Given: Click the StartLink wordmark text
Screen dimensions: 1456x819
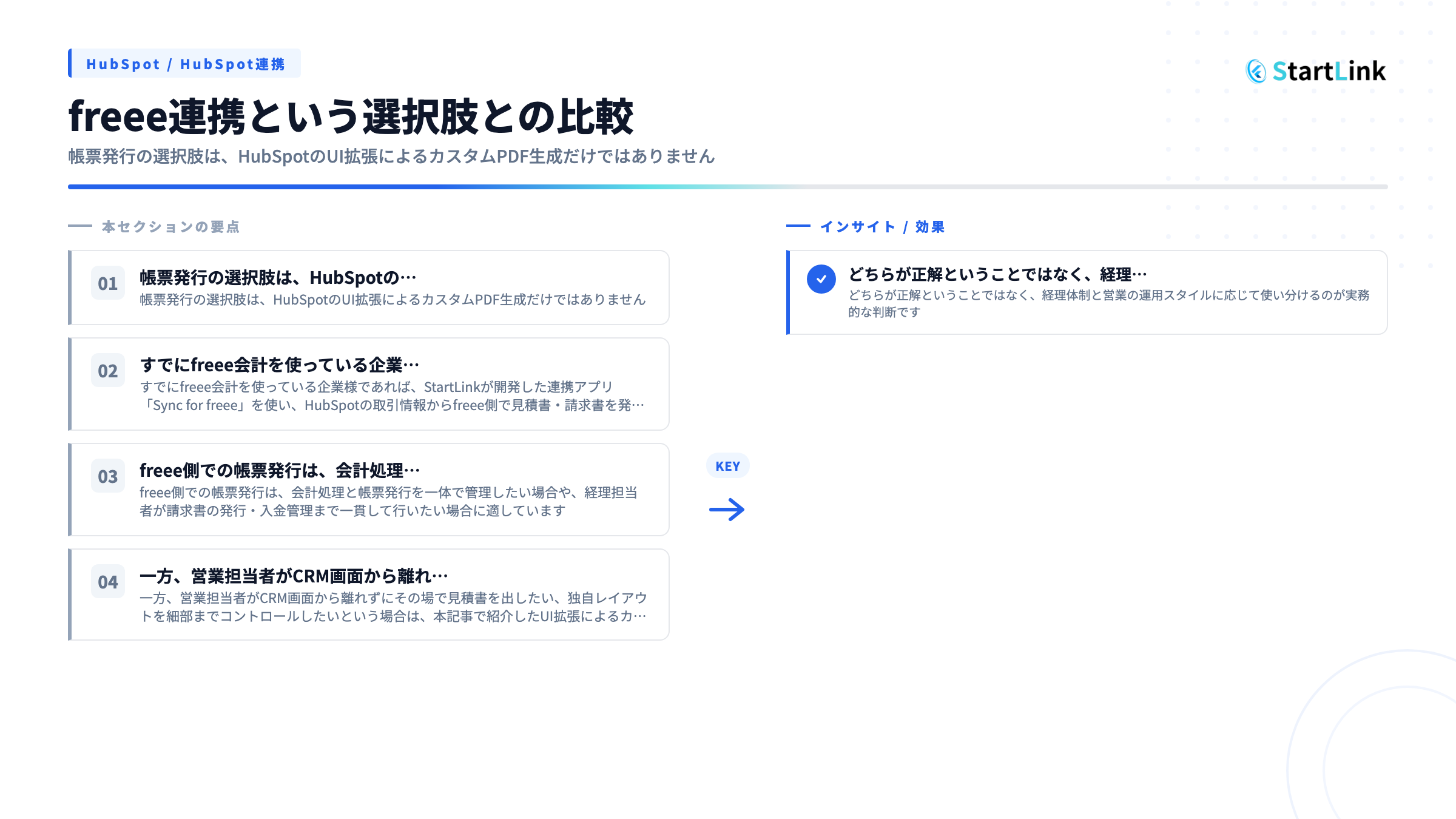Looking at the screenshot, I should pos(1329,72).
